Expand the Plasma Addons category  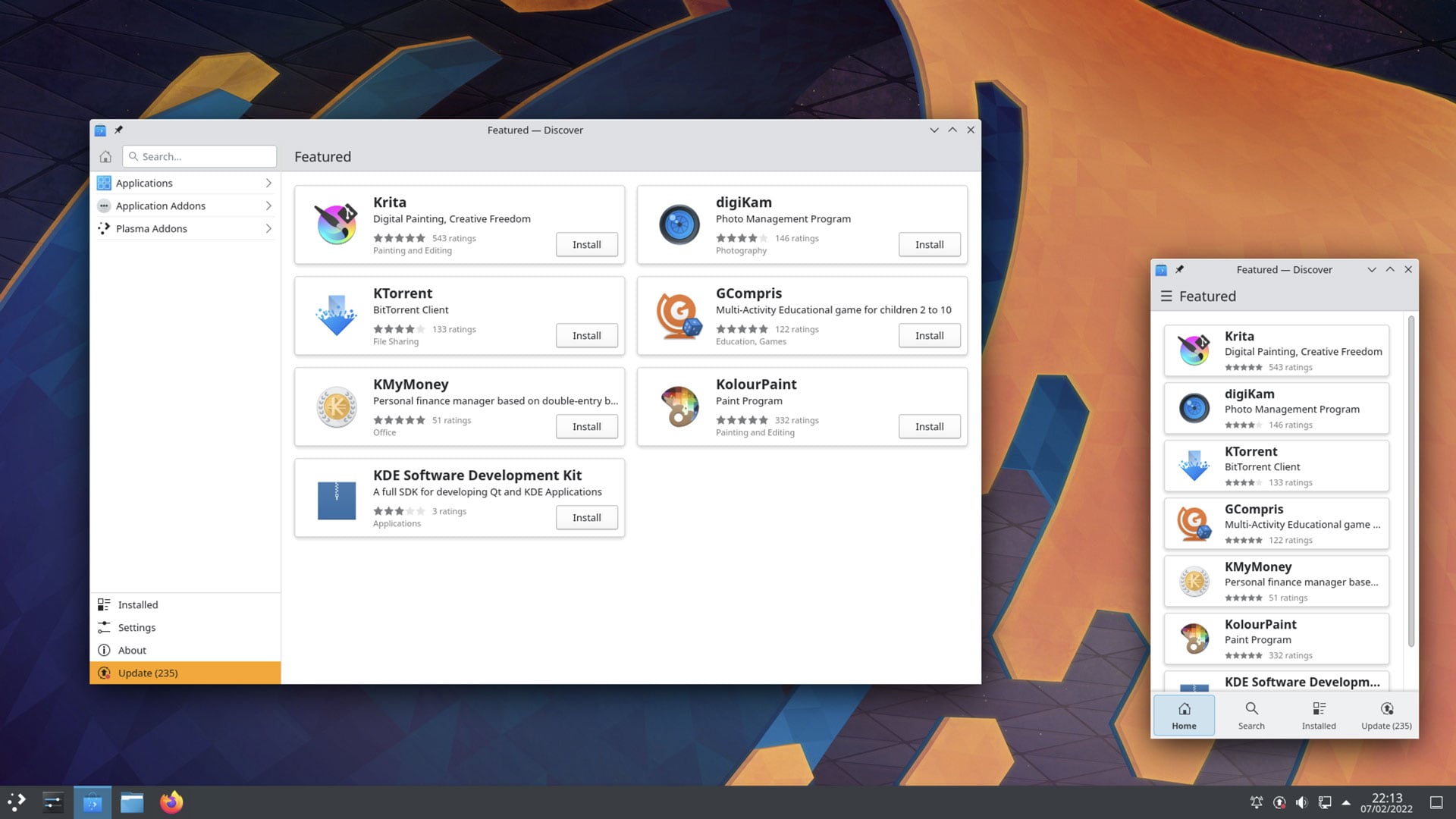pos(186,229)
